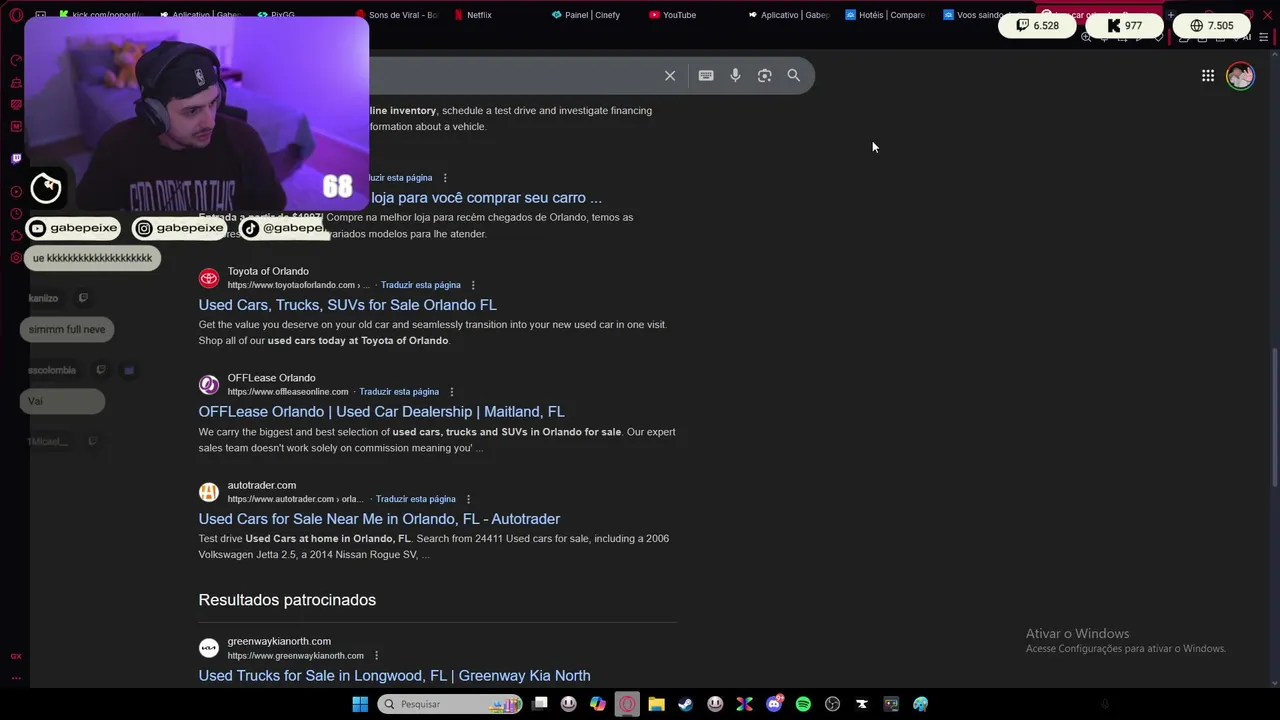Screen dimensions: 1280x720
Task: Open the Opera menu logo at the window corner
Action: (16, 15)
